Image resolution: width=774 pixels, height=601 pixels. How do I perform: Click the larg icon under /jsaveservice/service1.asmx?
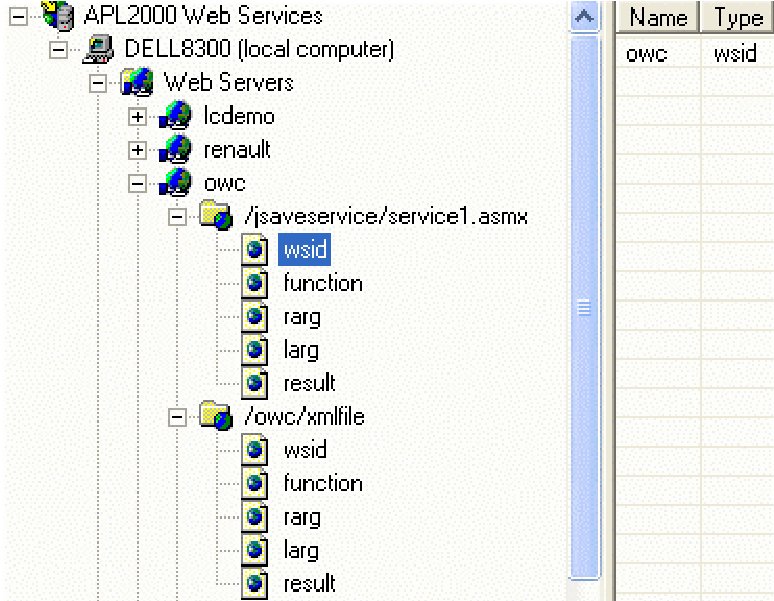[255, 350]
